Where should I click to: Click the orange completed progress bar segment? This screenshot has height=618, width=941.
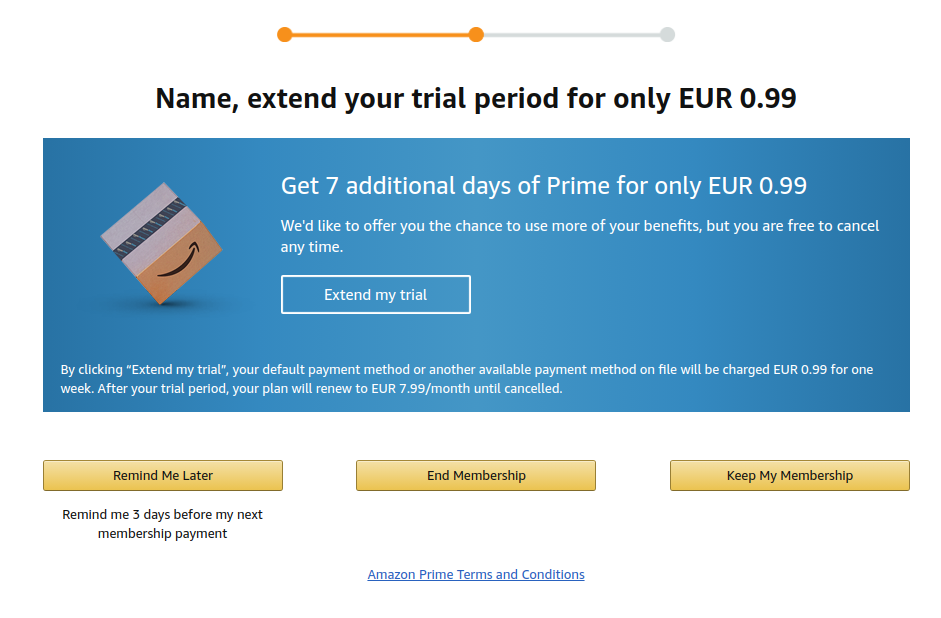point(380,35)
